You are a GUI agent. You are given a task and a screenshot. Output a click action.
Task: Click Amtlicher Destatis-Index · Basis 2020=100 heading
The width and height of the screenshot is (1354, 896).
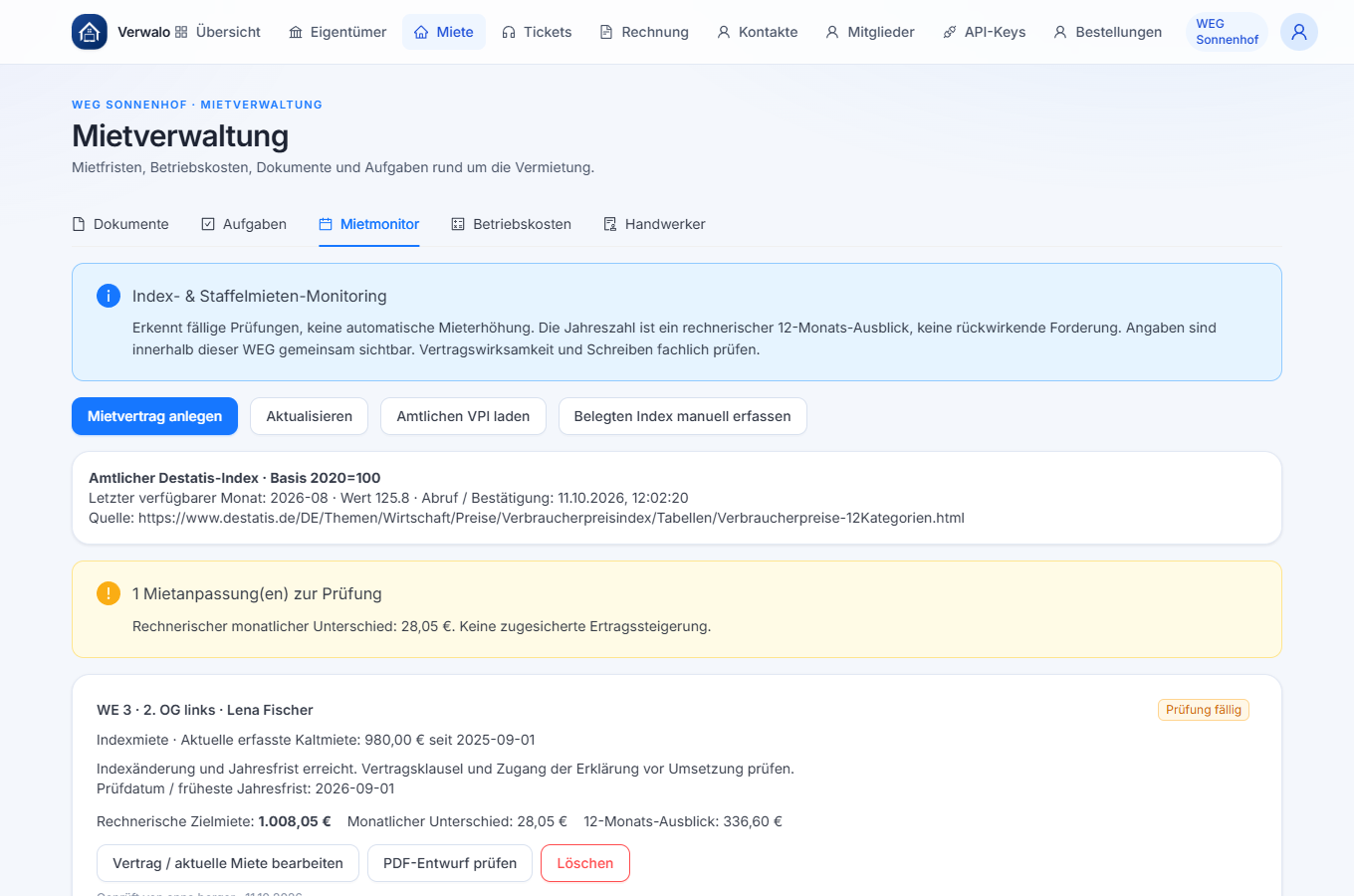pyautogui.click(x=235, y=478)
